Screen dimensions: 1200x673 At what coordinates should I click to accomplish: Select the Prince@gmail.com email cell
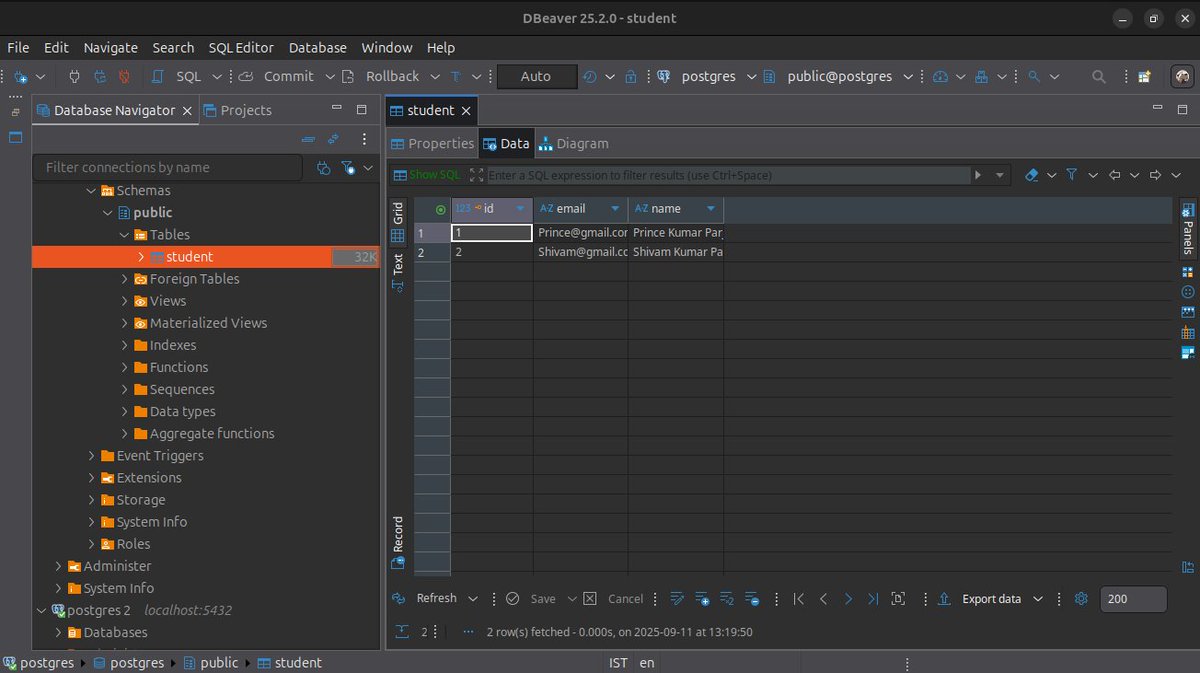click(581, 232)
